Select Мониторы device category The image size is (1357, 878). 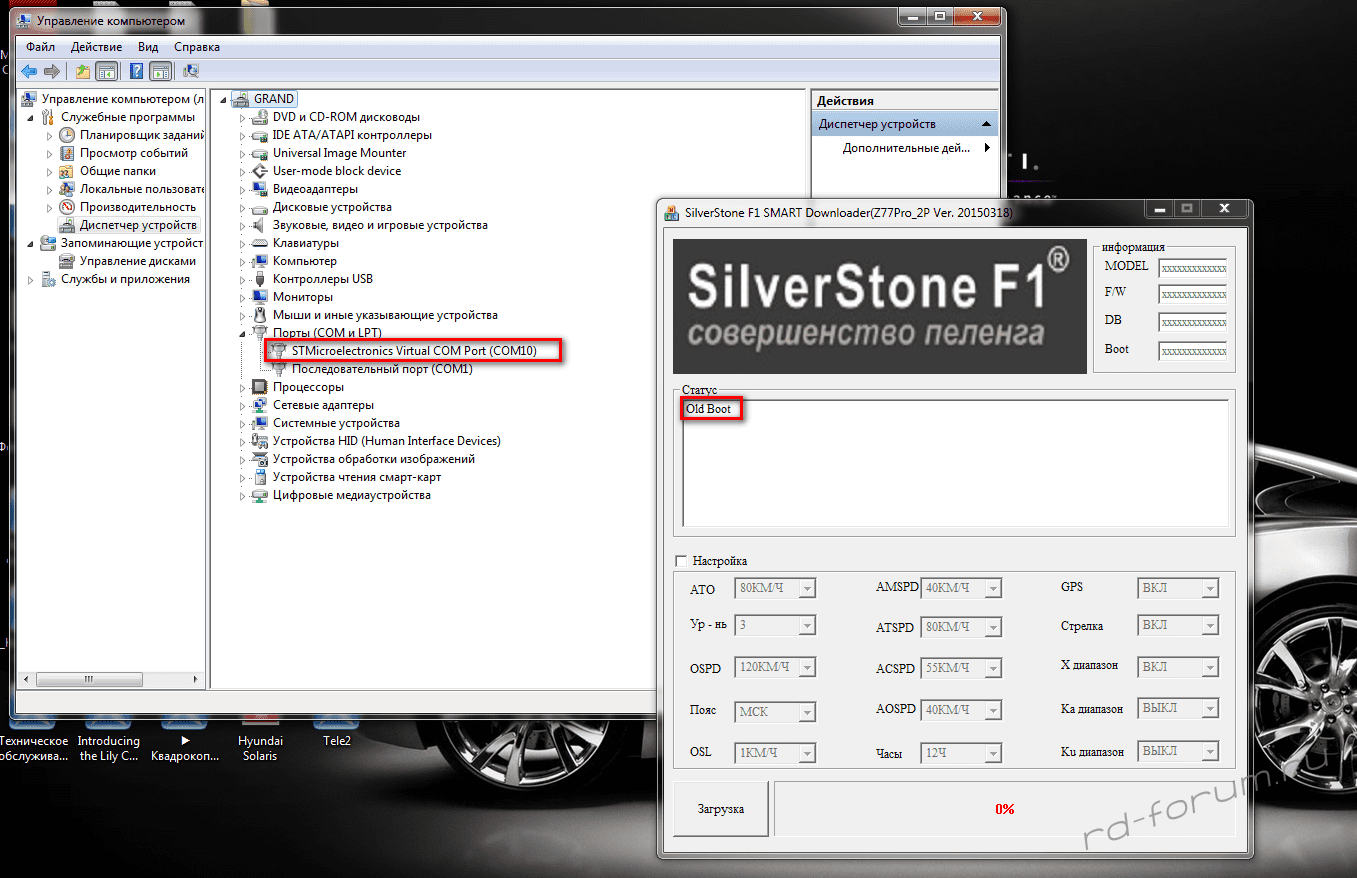[x=302, y=297]
